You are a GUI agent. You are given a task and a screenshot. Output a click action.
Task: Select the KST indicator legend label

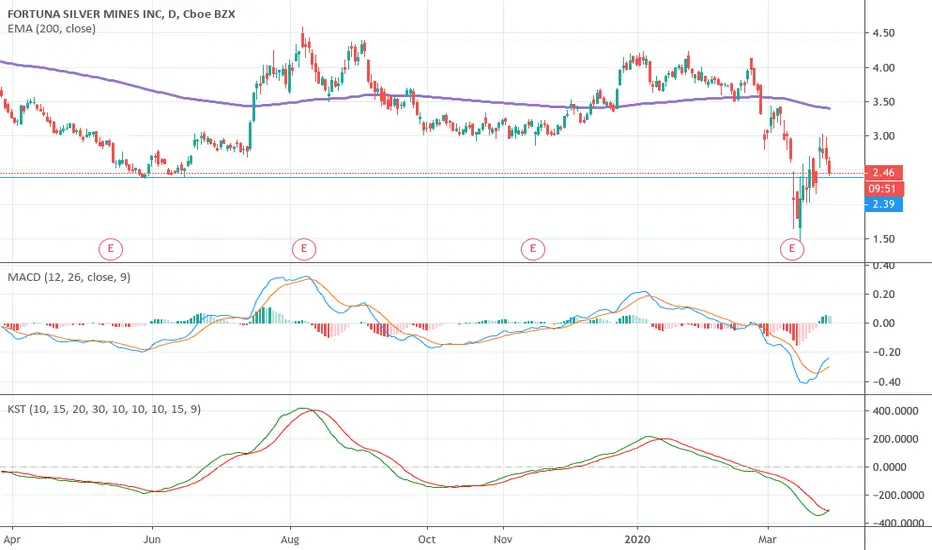(104, 409)
